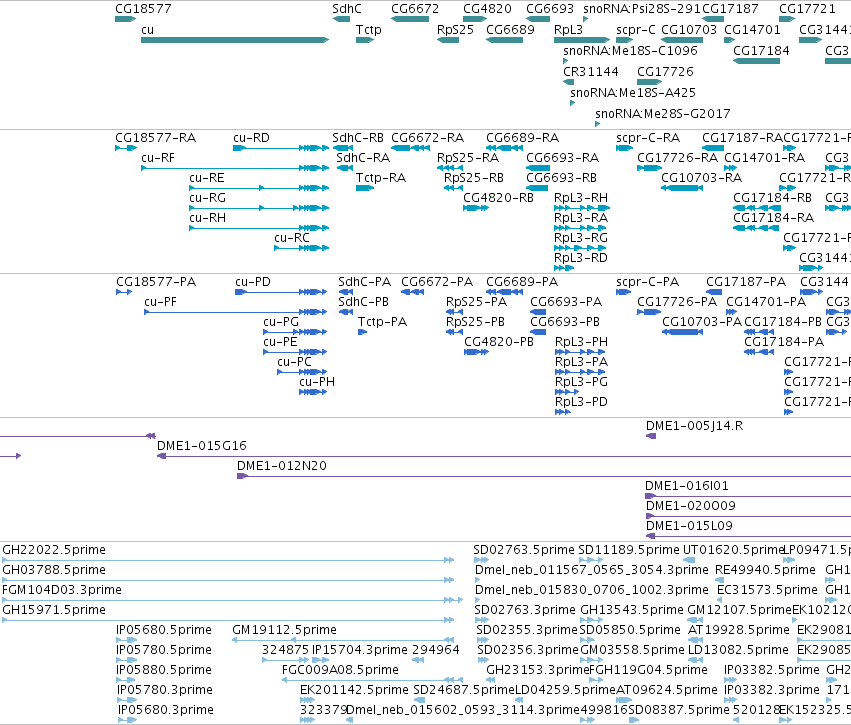Select the CR31144 feature label
The height and width of the screenshot is (725, 851).
[590, 72]
